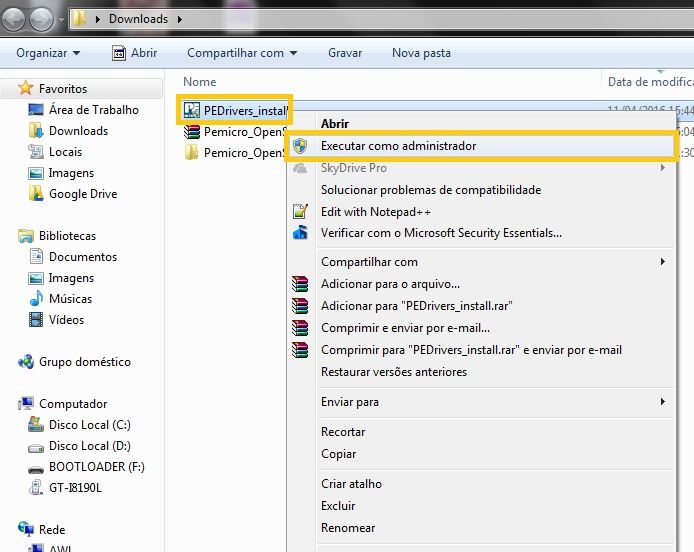Choose Adicionar para "PEDrivers_install.rar"

click(416, 306)
